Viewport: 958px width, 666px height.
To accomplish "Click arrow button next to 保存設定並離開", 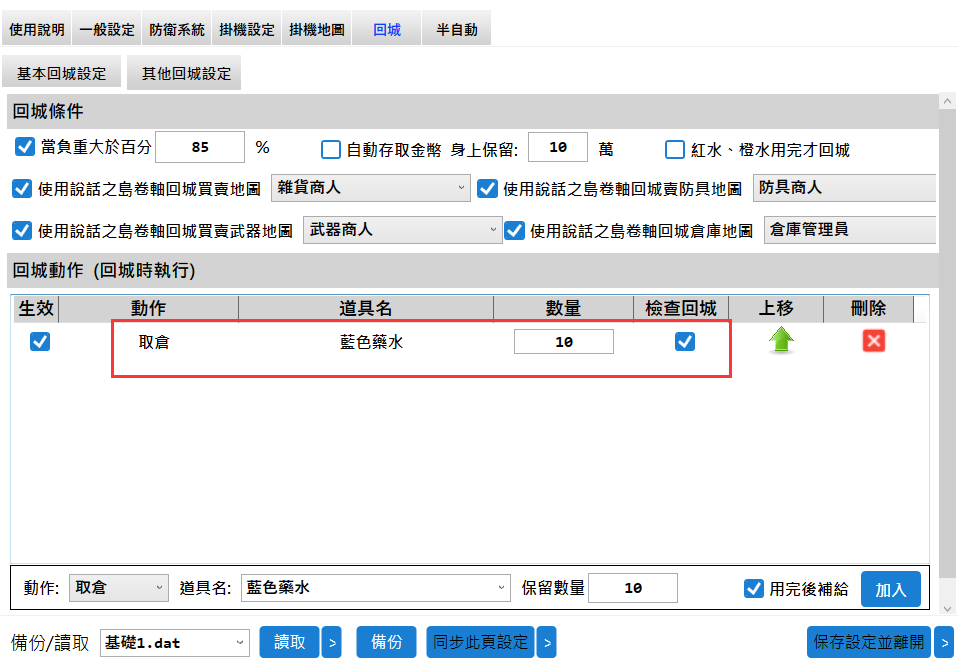I will tap(943, 642).
